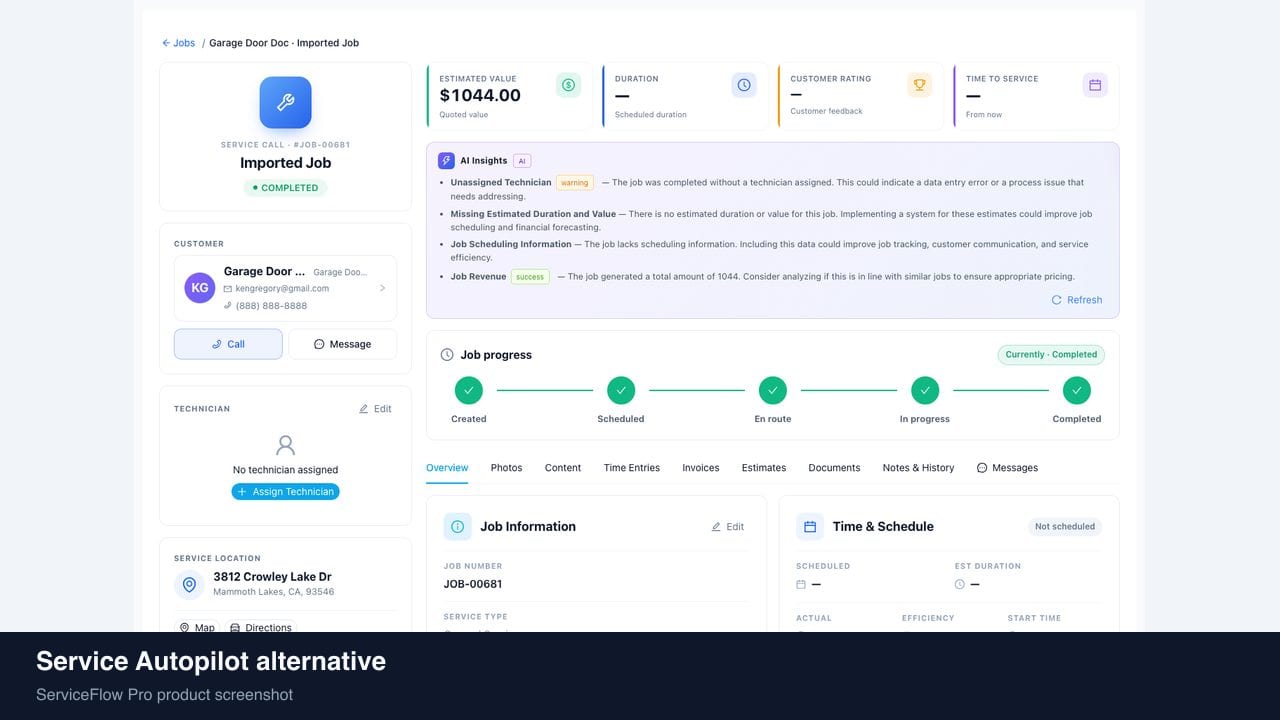The image size is (1280, 720).
Task: Open Map for the service location
Action: [x=197, y=628]
